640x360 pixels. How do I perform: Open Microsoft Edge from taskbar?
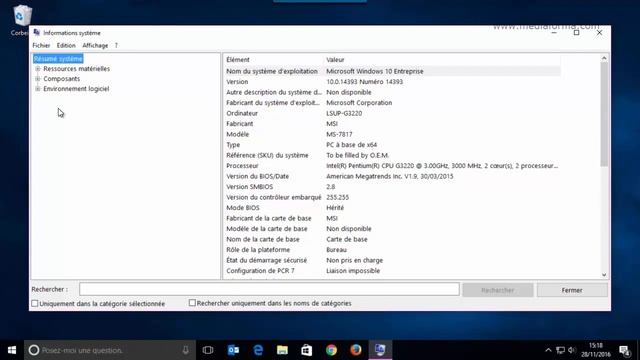(x=258, y=350)
